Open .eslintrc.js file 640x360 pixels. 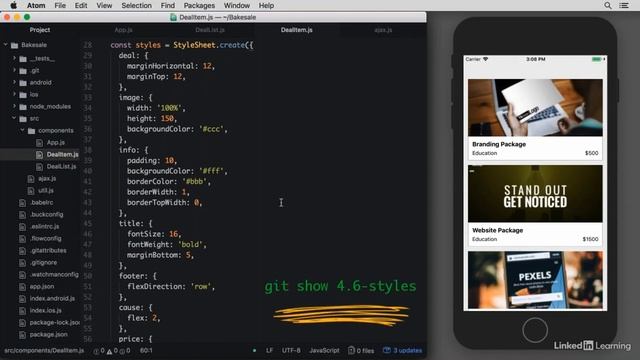[x=44, y=227]
